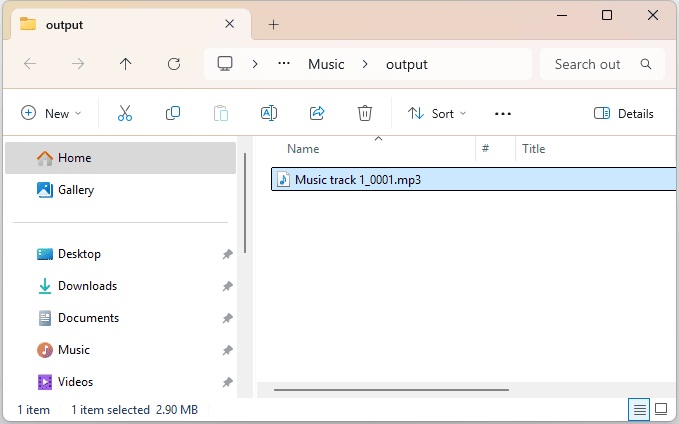Click the Rename icon in toolbar

(x=269, y=114)
